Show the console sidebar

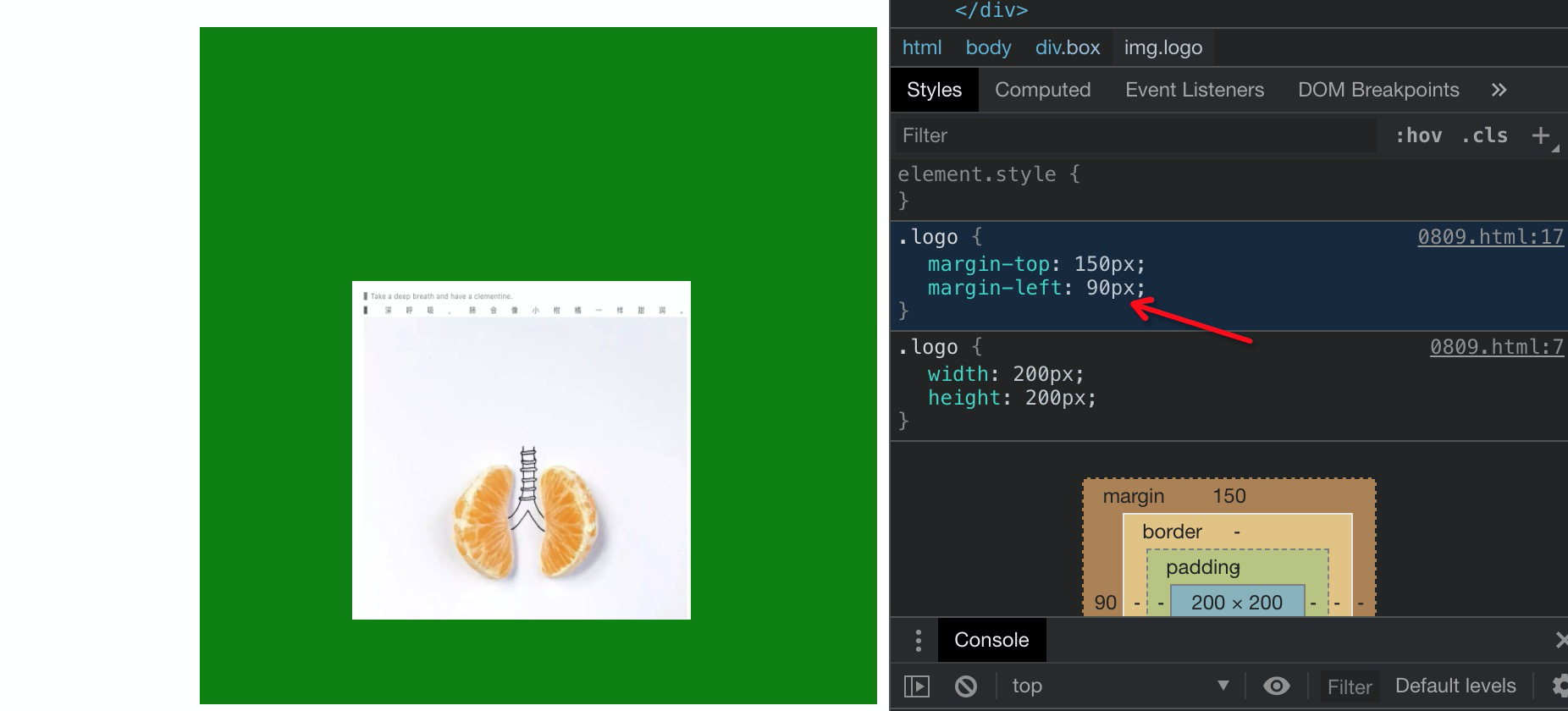coord(917,686)
